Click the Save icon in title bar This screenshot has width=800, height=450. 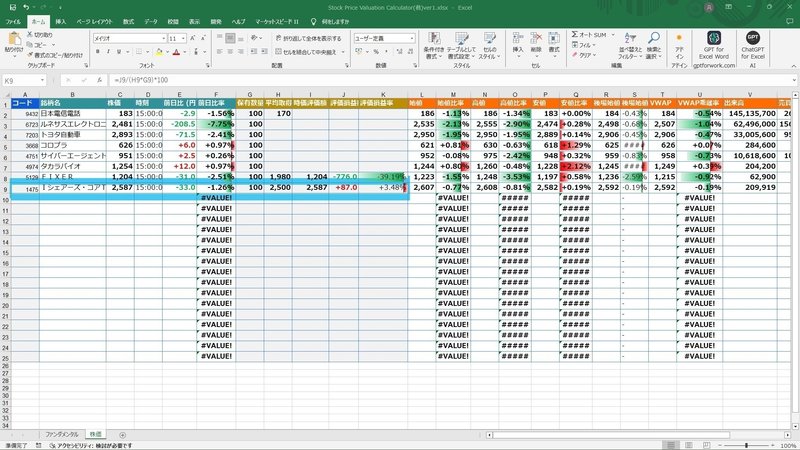(x=13, y=7)
